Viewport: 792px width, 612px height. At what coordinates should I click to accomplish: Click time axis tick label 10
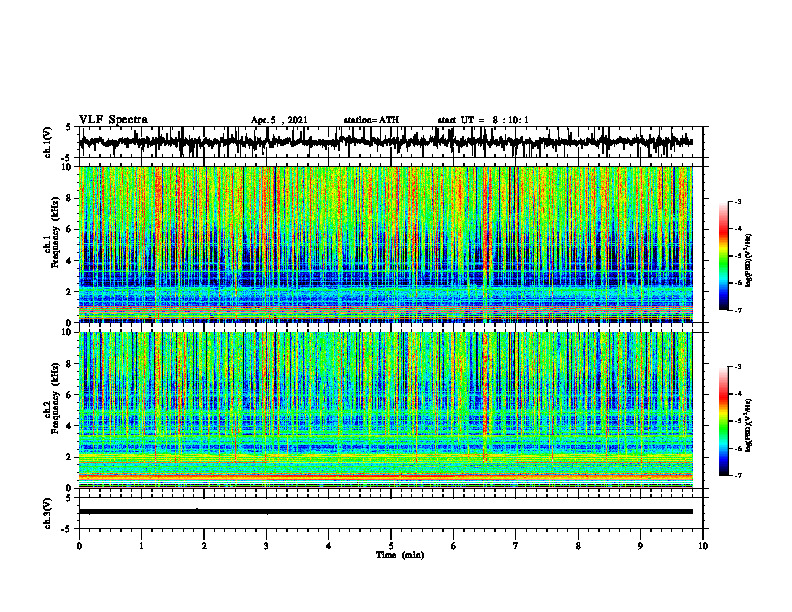pyautogui.click(x=703, y=546)
